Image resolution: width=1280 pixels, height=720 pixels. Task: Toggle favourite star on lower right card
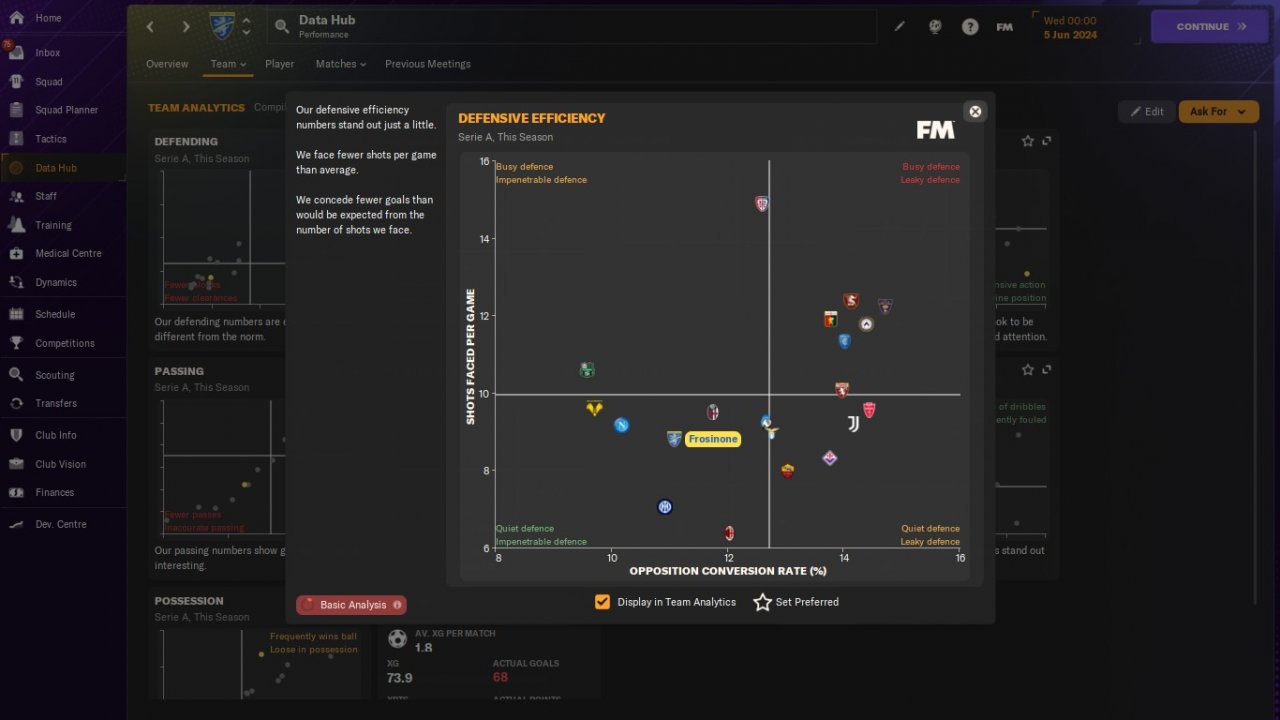point(1028,370)
